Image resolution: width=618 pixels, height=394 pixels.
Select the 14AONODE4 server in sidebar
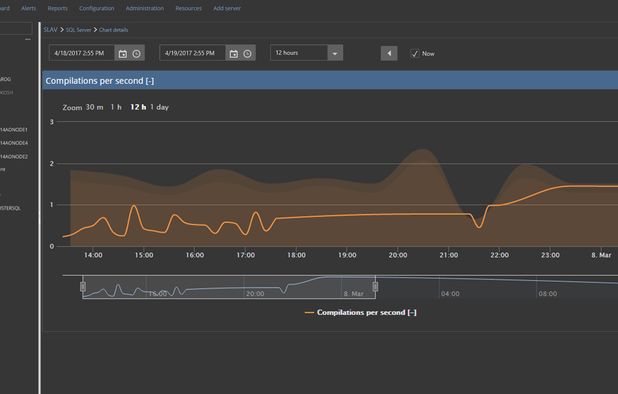click(x=14, y=143)
